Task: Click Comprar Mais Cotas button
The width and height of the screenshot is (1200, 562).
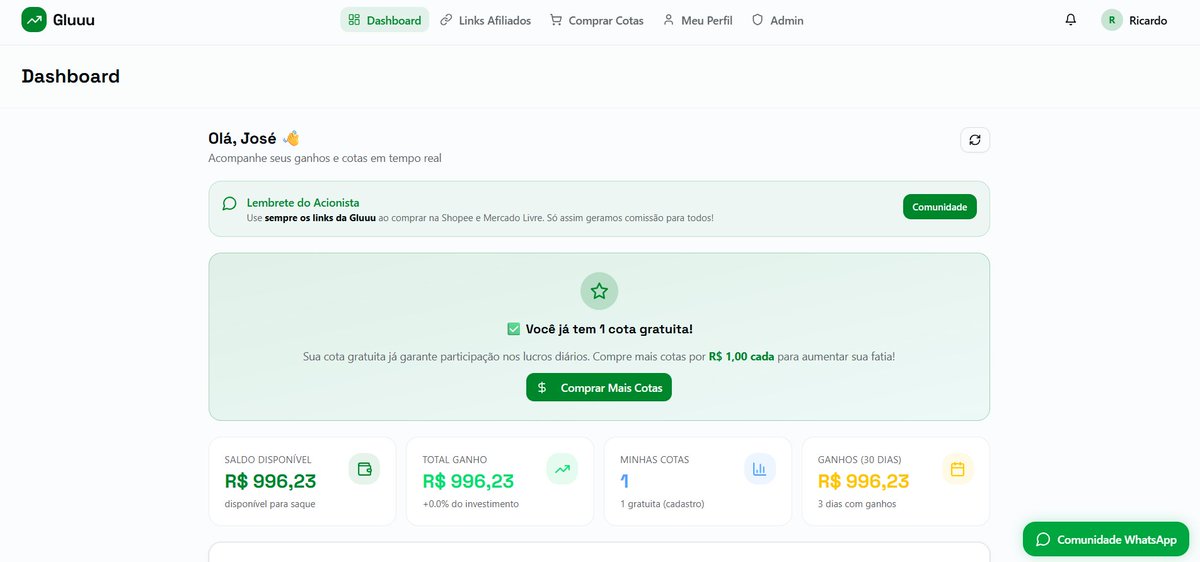Action: tap(599, 387)
